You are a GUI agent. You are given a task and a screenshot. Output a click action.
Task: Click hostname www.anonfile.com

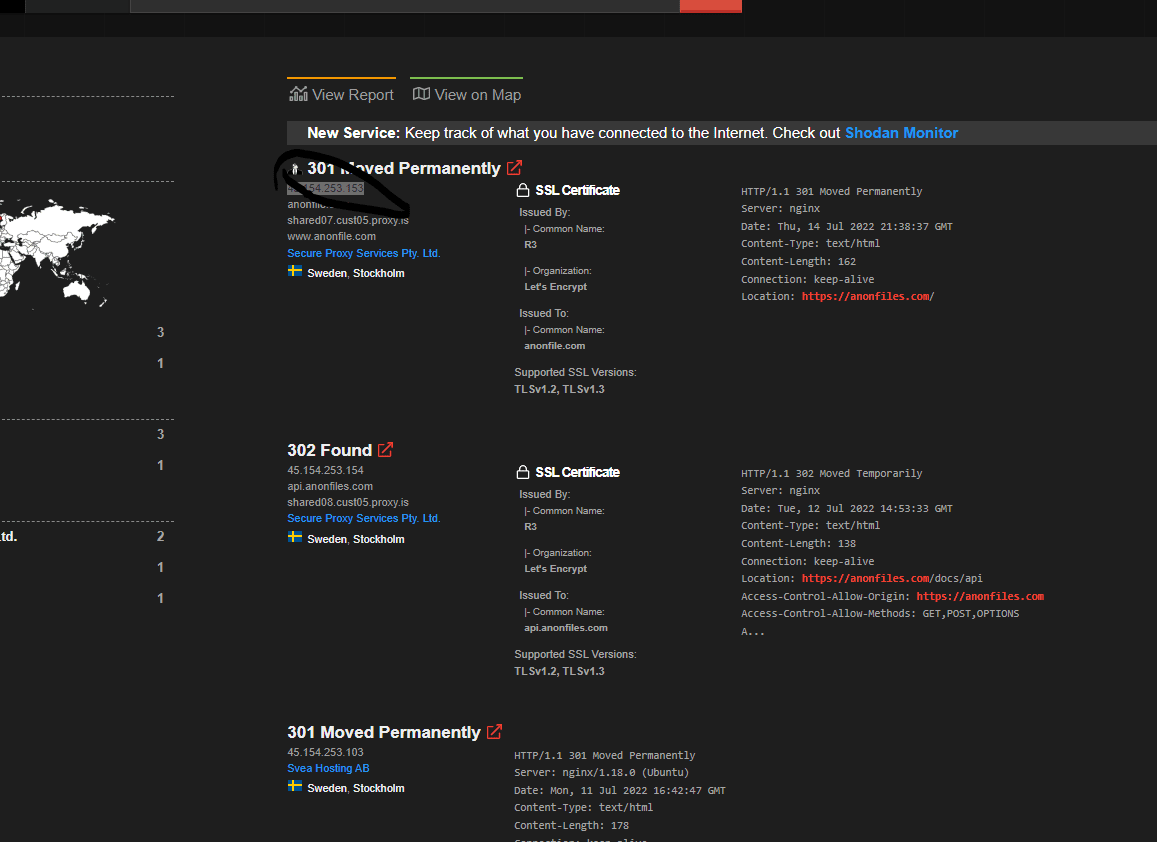(x=331, y=236)
